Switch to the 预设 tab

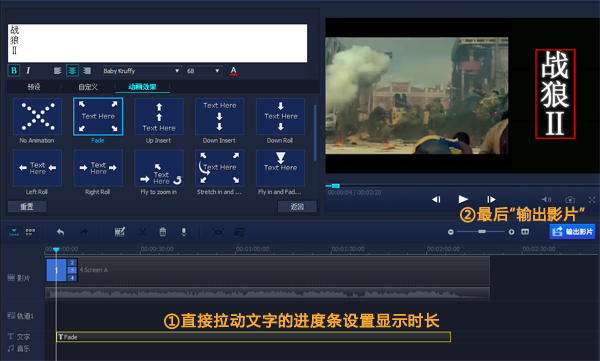[x=34, y=87]
